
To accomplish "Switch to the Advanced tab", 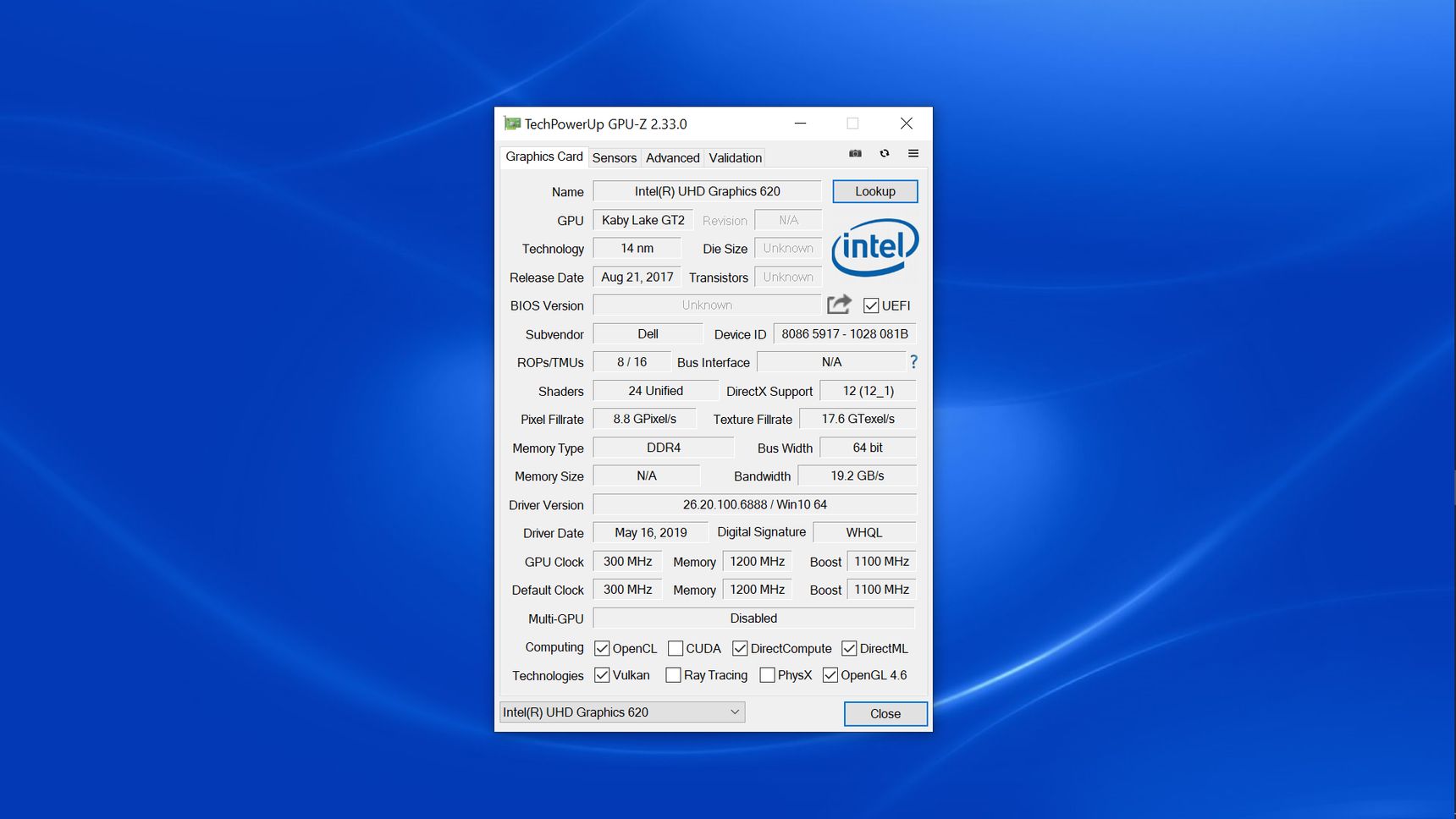I will (673, 158).
